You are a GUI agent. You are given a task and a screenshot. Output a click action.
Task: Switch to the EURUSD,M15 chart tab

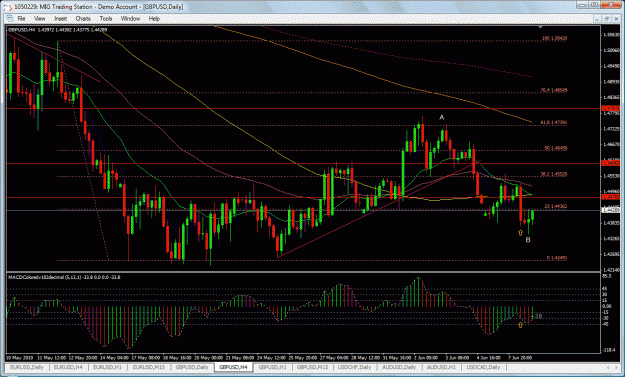click(148, 367)
